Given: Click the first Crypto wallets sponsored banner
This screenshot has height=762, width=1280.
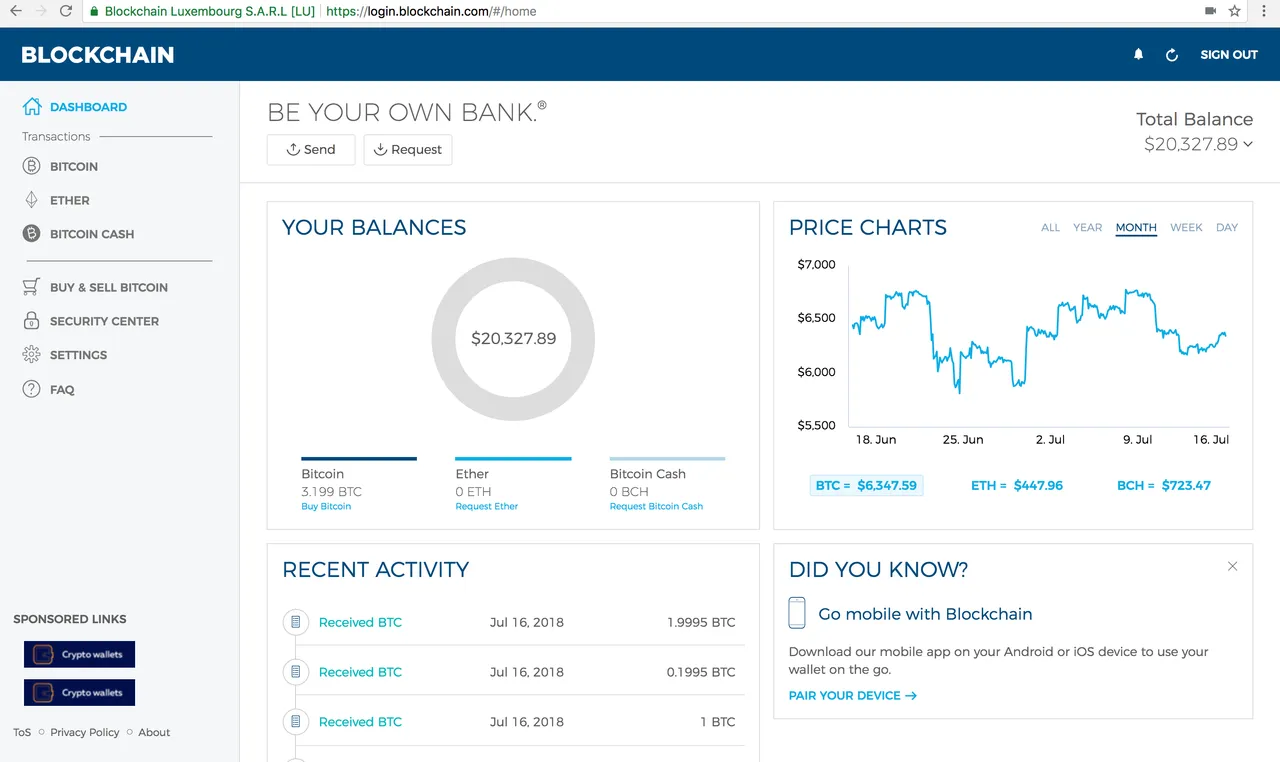Looking at the screenshot, I should coord(79,654).
